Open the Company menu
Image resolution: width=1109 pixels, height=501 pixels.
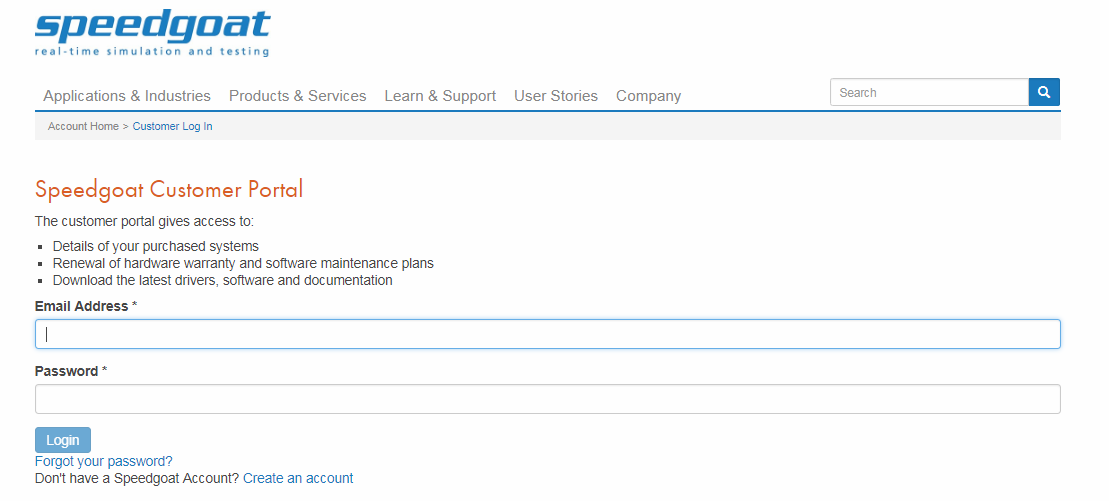649,96
